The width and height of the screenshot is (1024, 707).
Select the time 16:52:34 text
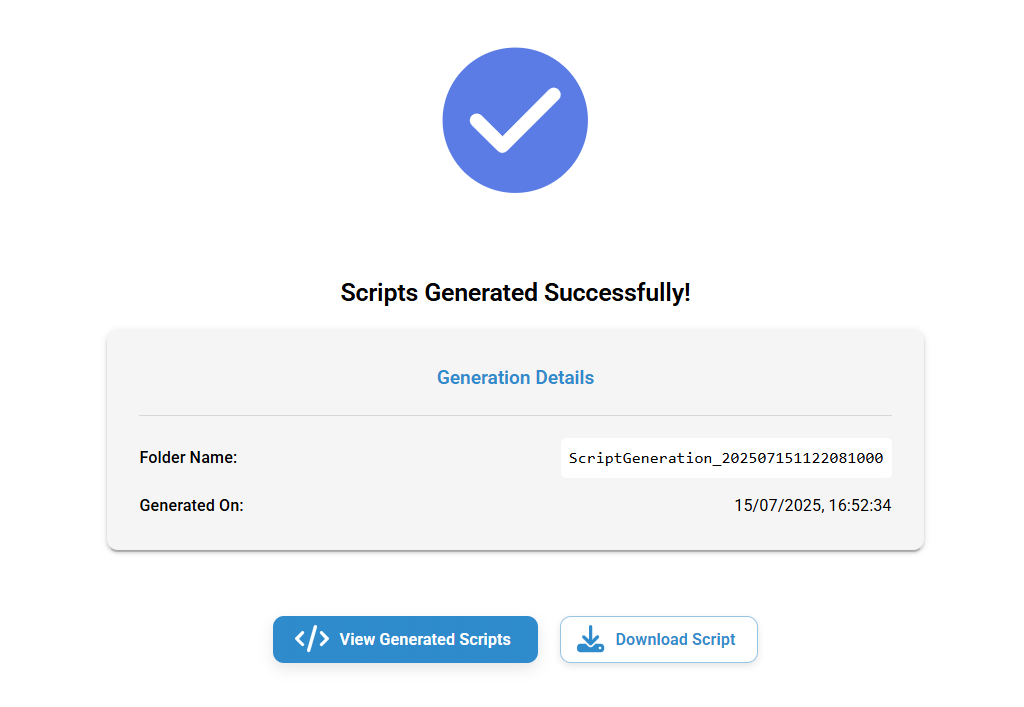point(860,505)
